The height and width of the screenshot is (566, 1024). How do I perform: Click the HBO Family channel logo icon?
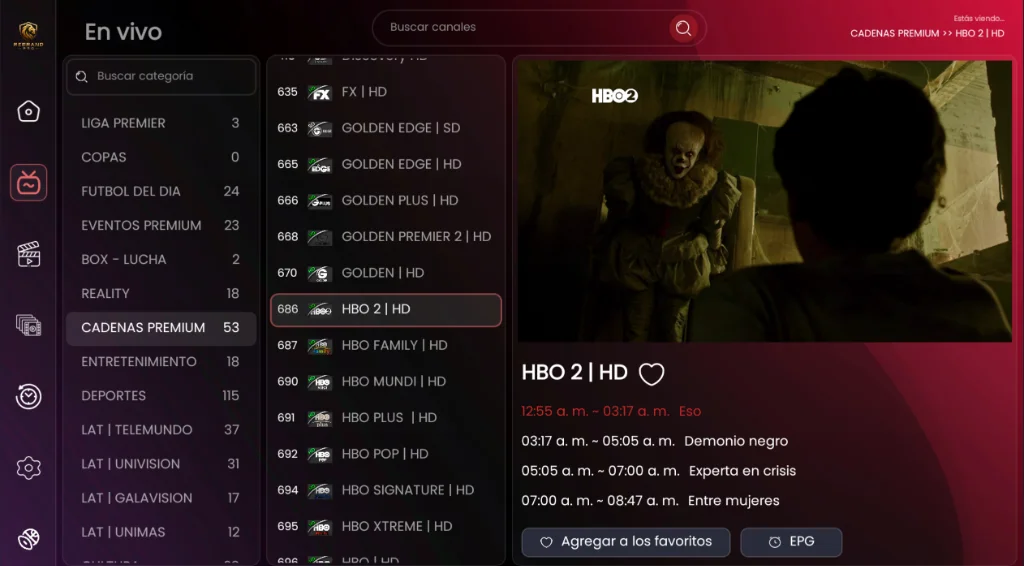[x=320, y=346]
